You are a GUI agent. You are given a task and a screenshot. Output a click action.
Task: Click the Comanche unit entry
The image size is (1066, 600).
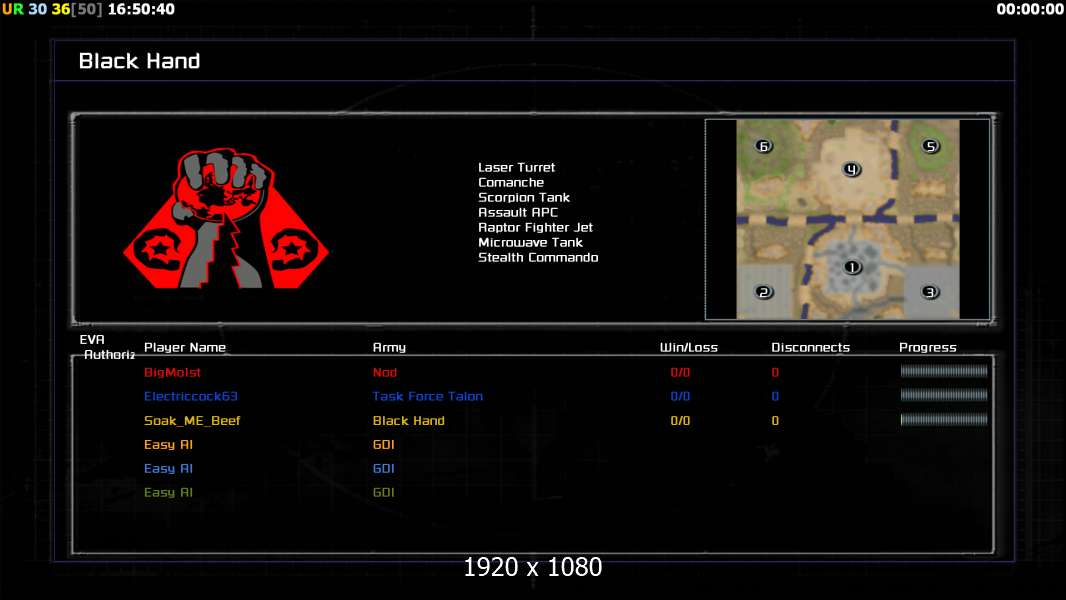(511, 182)
